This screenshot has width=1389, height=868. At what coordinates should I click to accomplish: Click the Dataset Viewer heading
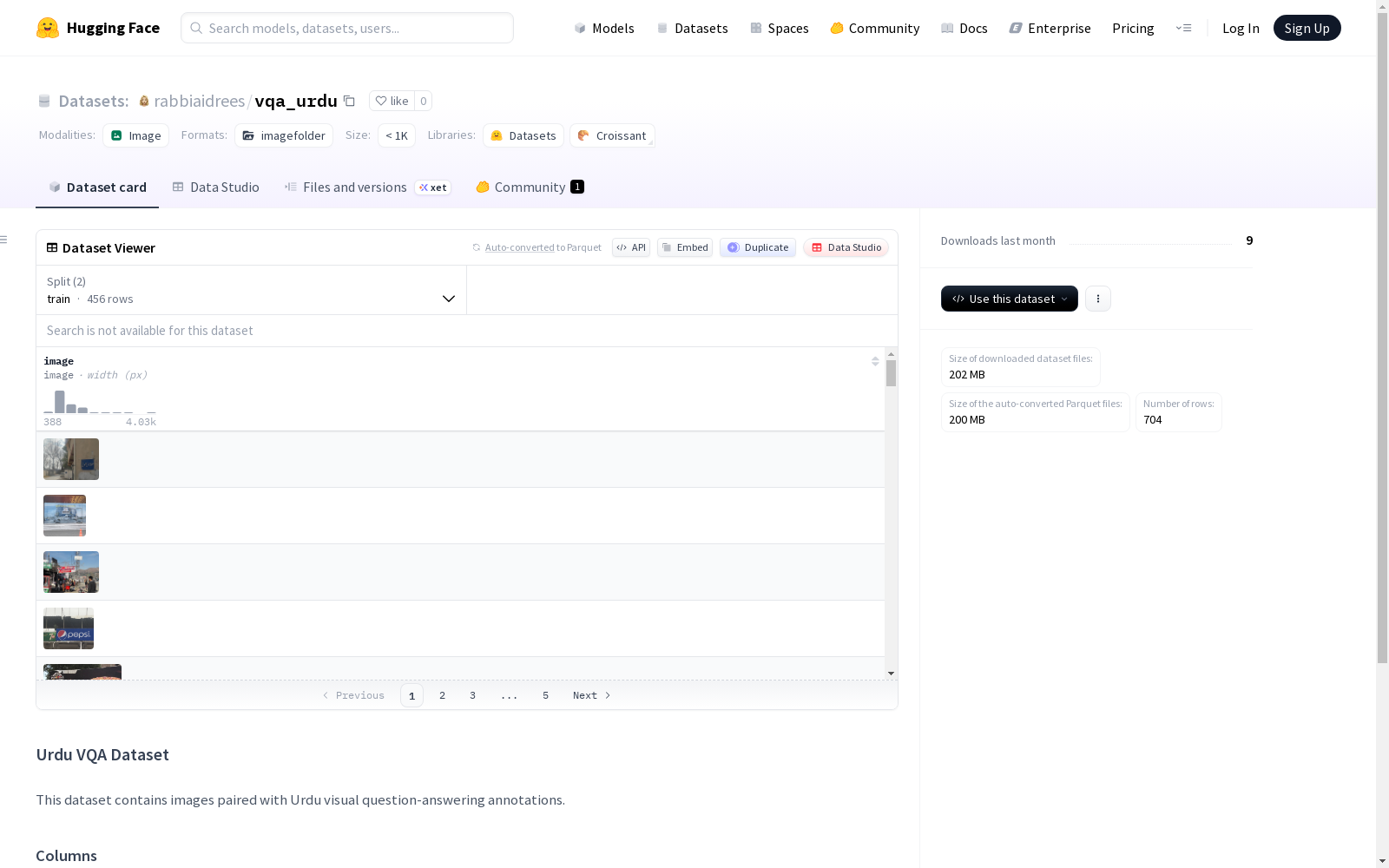point(109,248)
